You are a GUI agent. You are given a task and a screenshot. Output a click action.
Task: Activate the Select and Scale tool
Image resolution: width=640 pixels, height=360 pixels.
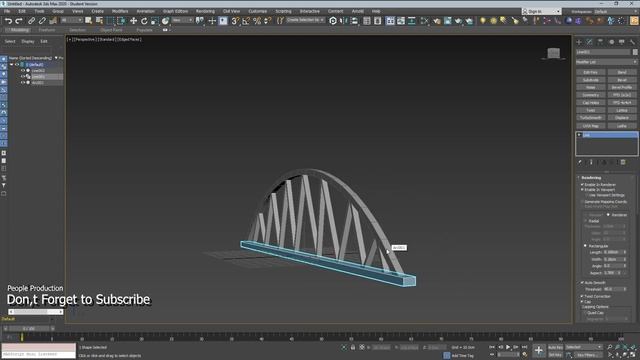tap(155, 21)
